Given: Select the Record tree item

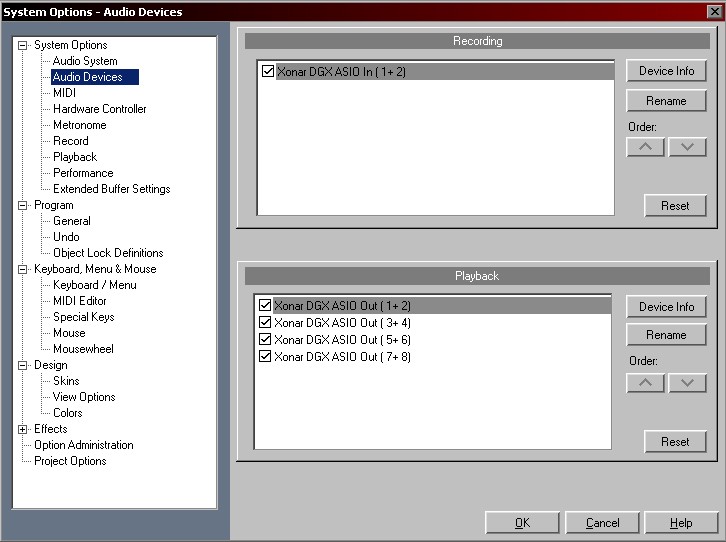Looking at the screenshot, I should [x=70, y=141].
